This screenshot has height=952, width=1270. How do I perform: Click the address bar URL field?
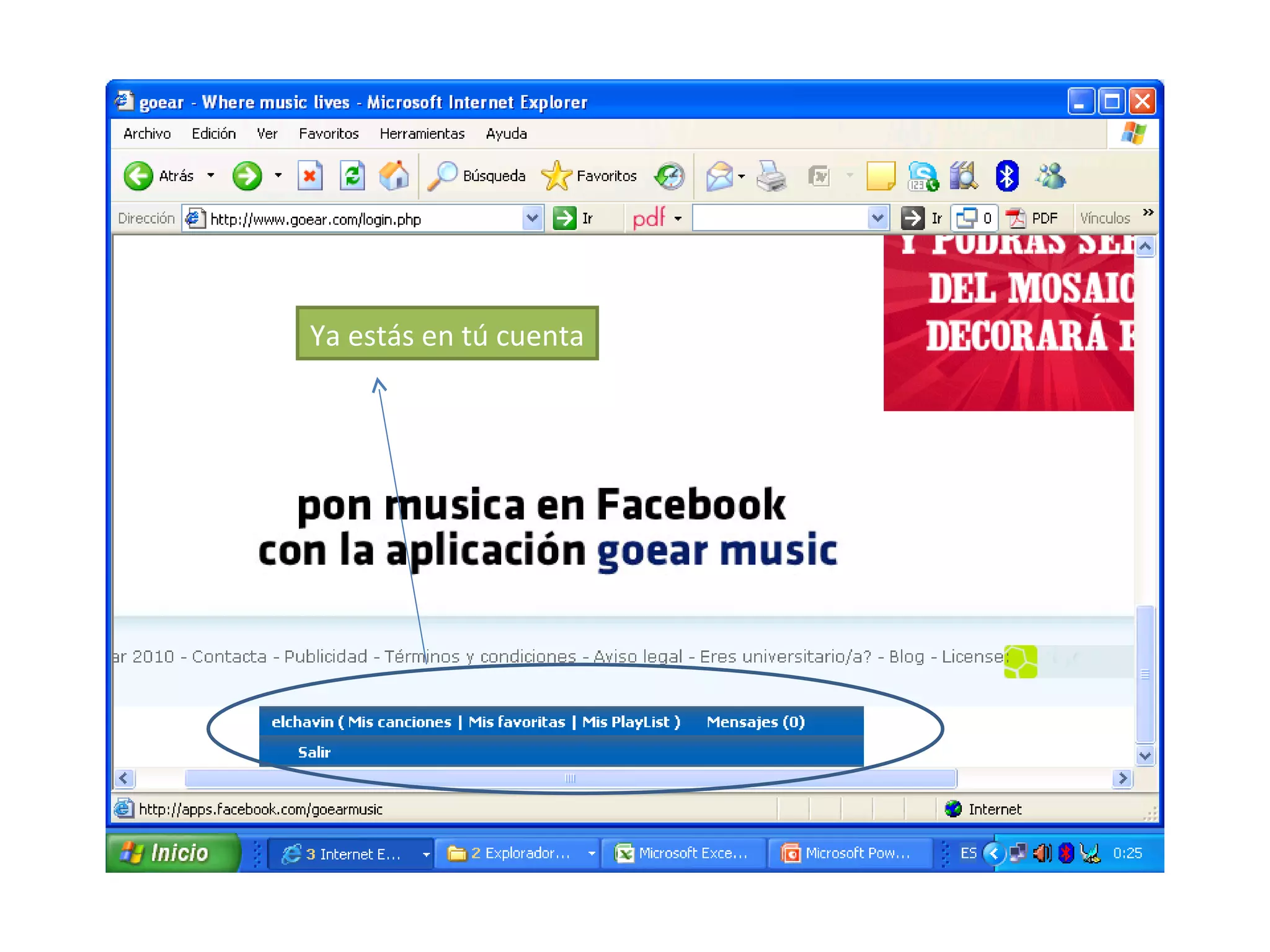[x=363, y=218]
